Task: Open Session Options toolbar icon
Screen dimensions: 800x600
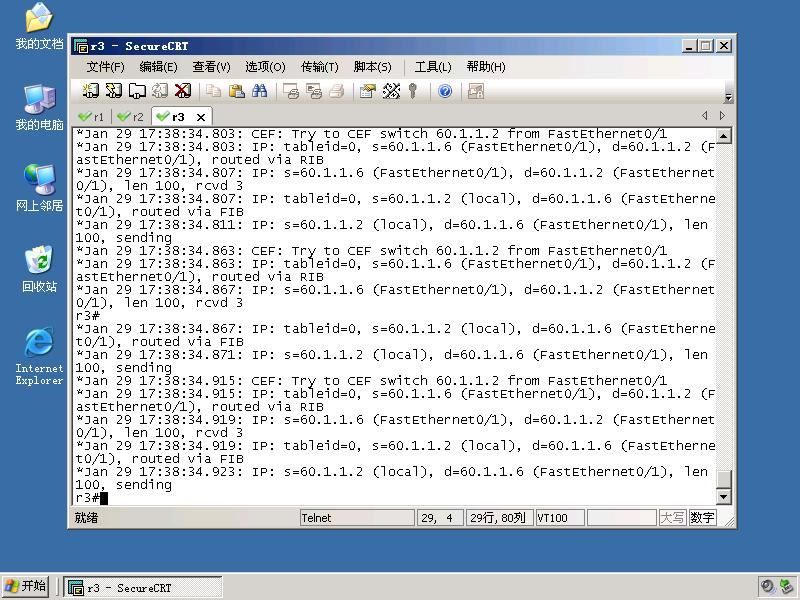Action: click(368, 91)
